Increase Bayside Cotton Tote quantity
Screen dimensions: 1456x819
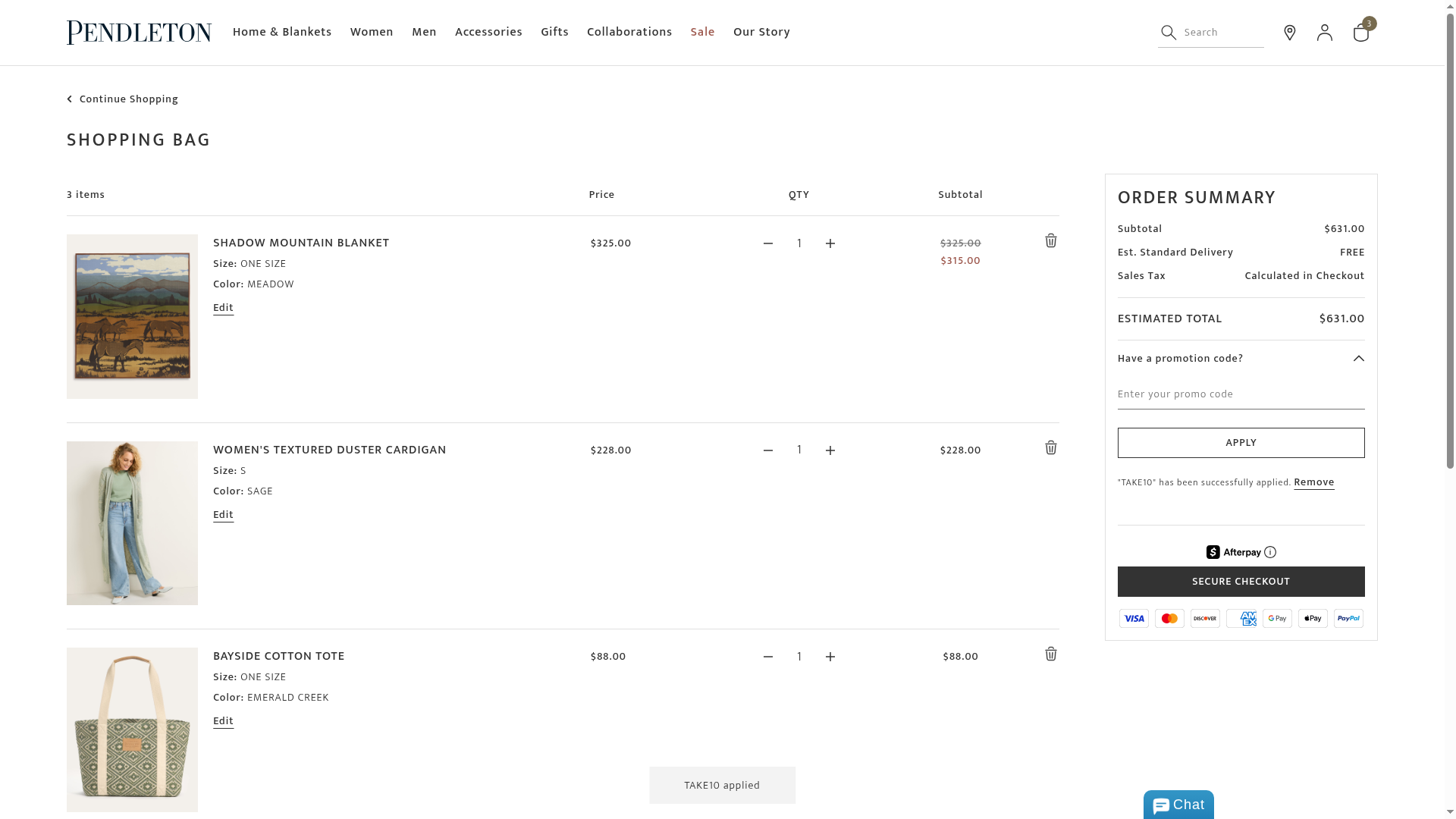(x=830, y=657)
